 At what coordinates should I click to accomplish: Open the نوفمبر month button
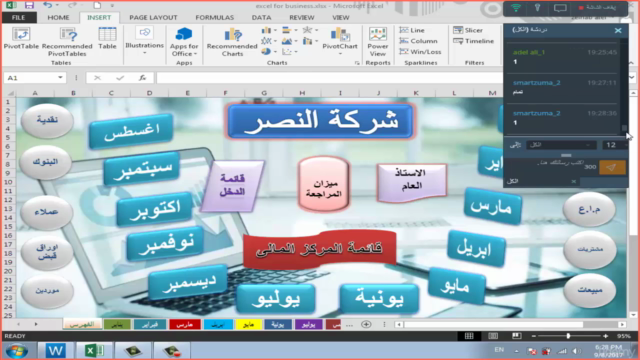(x=165, y=244)
